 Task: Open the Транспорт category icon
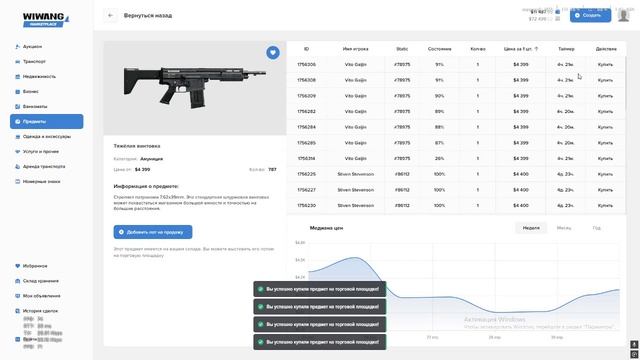point(18,62)
